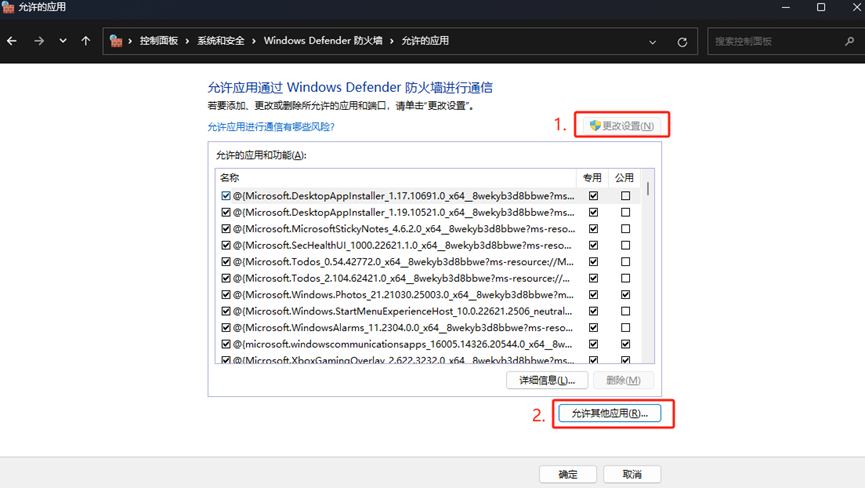Image resolution: width=865 pixels, height=488 pixels.
Task: Open the 控制面板 breadcrumb
Action: 159,41
